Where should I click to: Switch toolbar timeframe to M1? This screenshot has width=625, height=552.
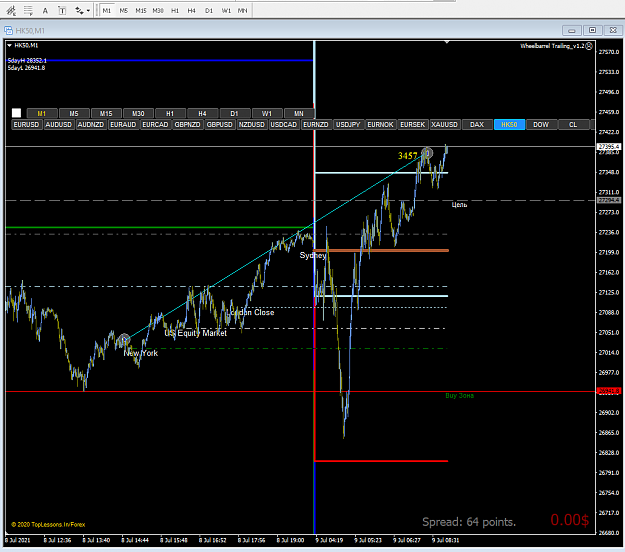106,11
